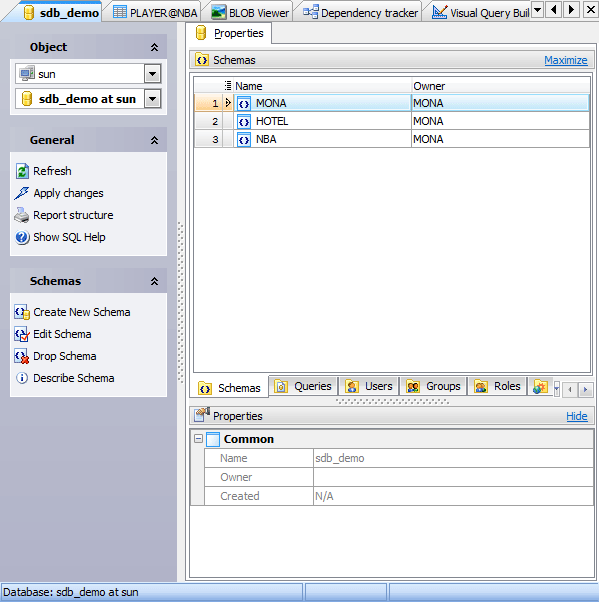Click the Apply changes lightning icon
Viewport: 599px width, 602px height.
click(x=22, y=193)
